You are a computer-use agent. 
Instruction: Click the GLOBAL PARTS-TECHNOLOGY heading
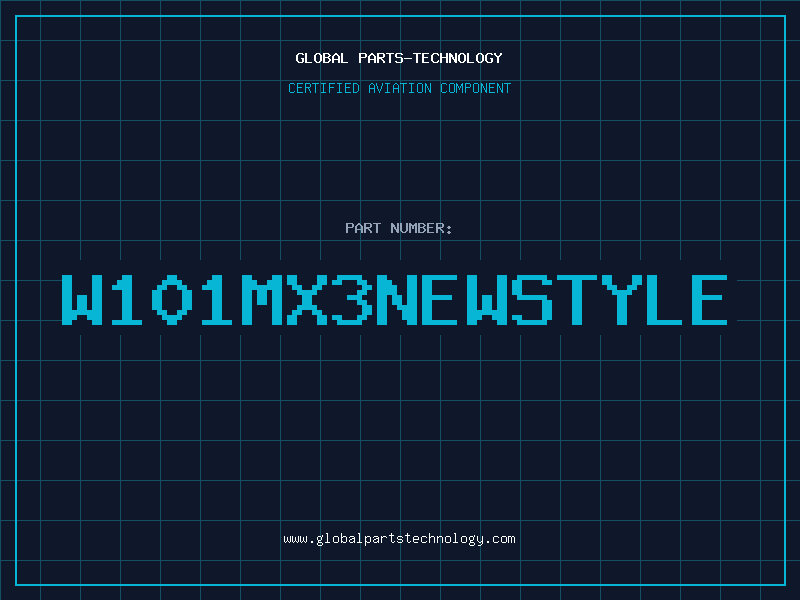[x=399, y=58]
